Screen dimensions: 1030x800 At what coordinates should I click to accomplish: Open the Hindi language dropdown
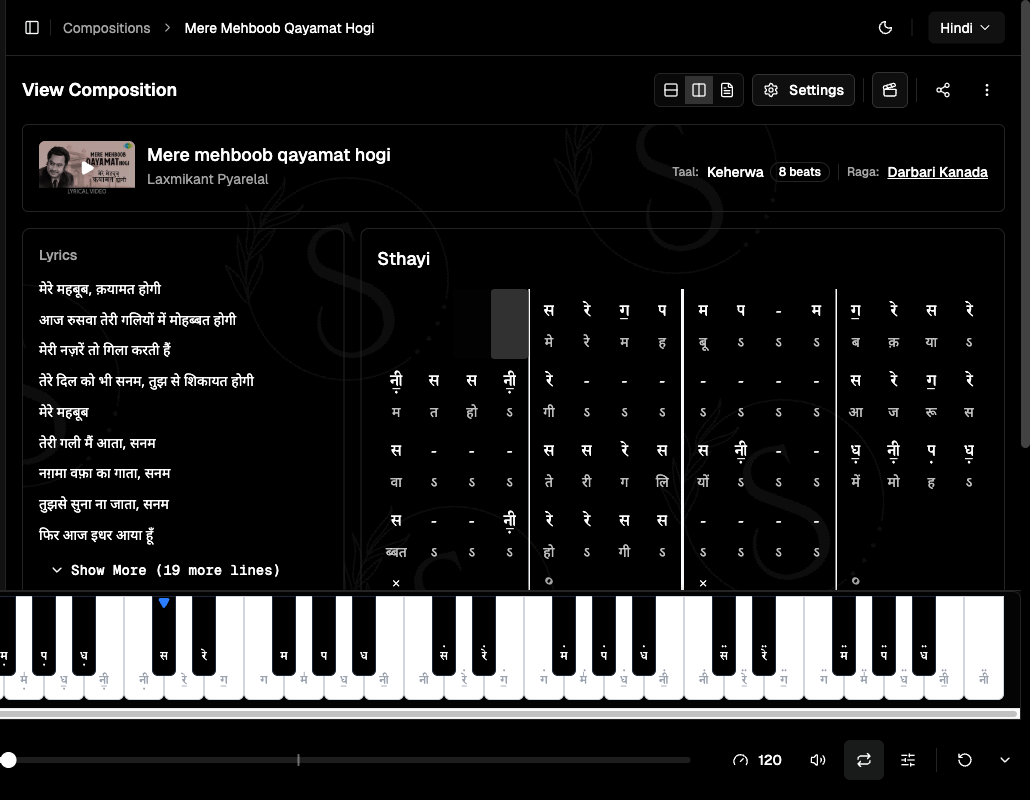click(x=966, y=27)
